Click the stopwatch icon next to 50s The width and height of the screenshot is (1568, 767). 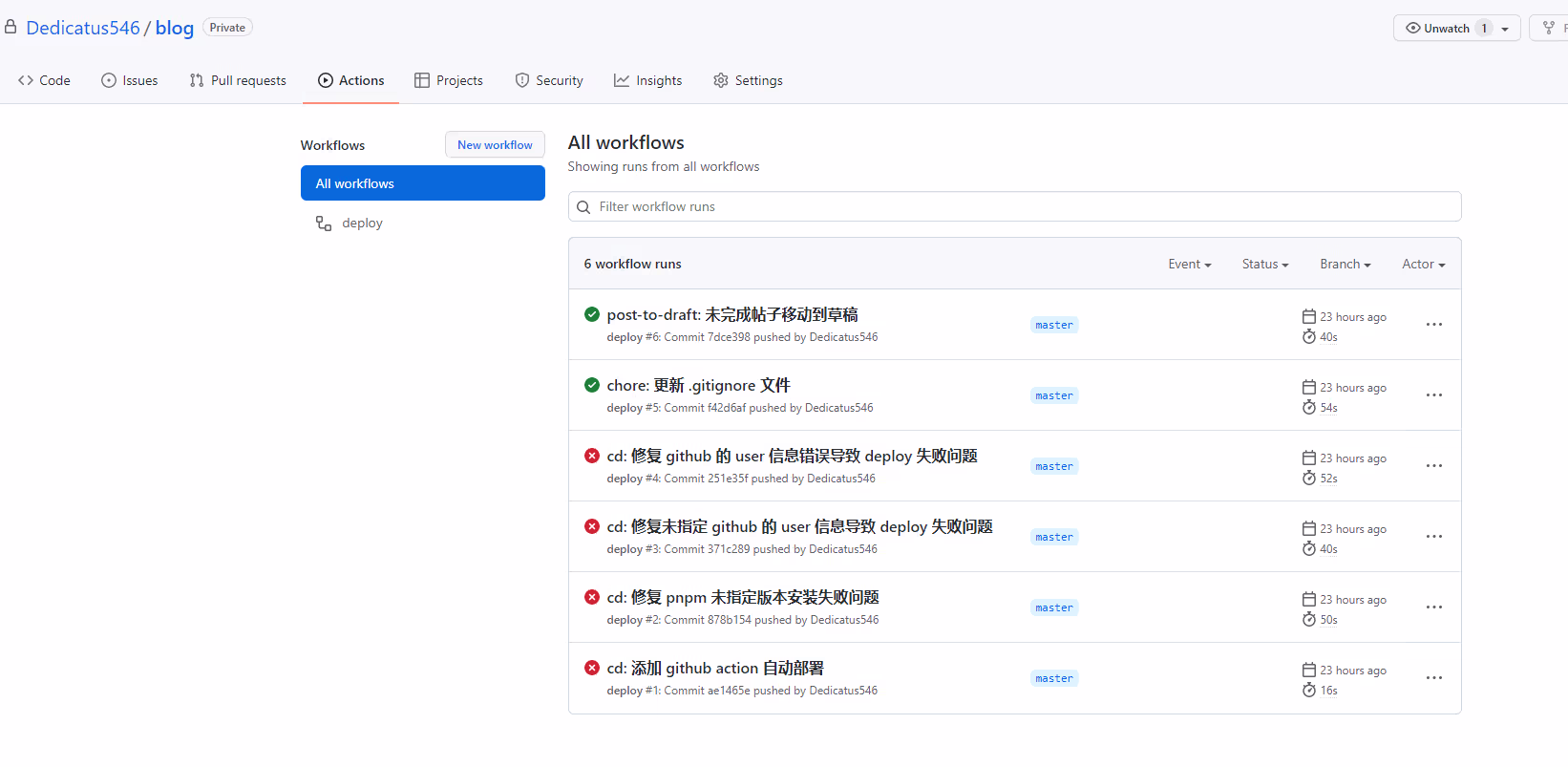[x=1309, y=619]
